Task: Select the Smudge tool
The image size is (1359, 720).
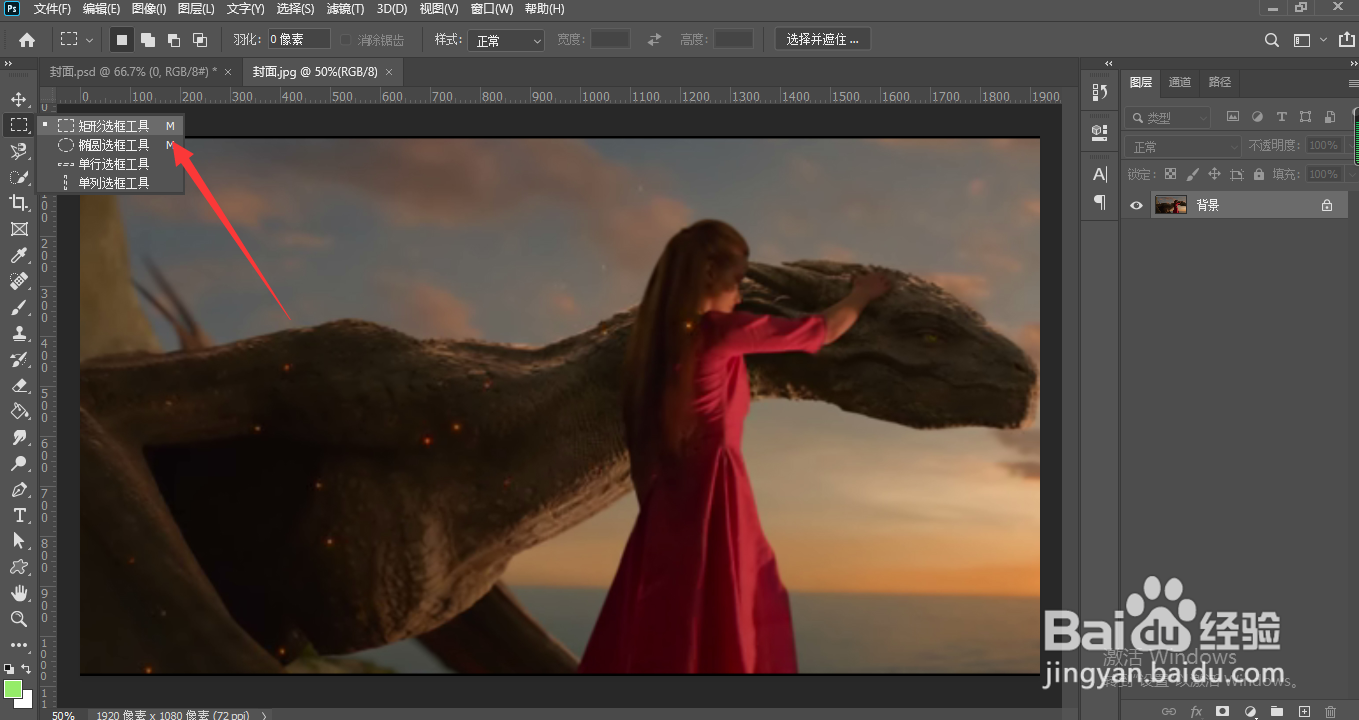Action: click(18, 437)
